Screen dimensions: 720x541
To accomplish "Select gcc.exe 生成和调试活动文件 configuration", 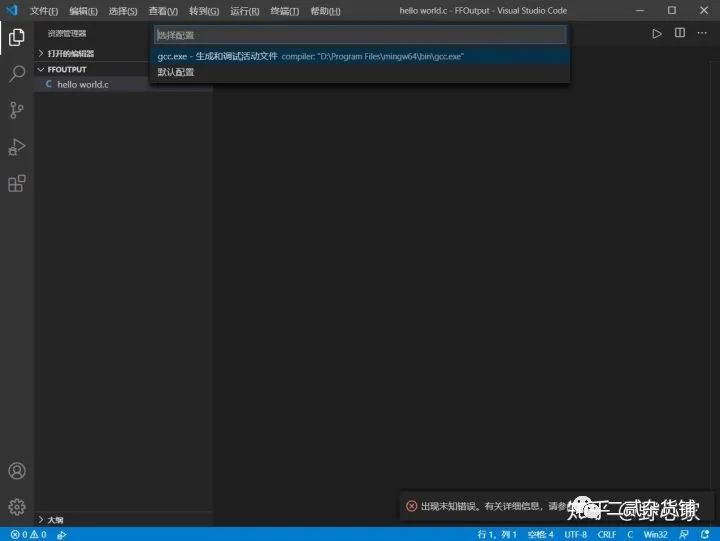I will click(x=360, y=56).
